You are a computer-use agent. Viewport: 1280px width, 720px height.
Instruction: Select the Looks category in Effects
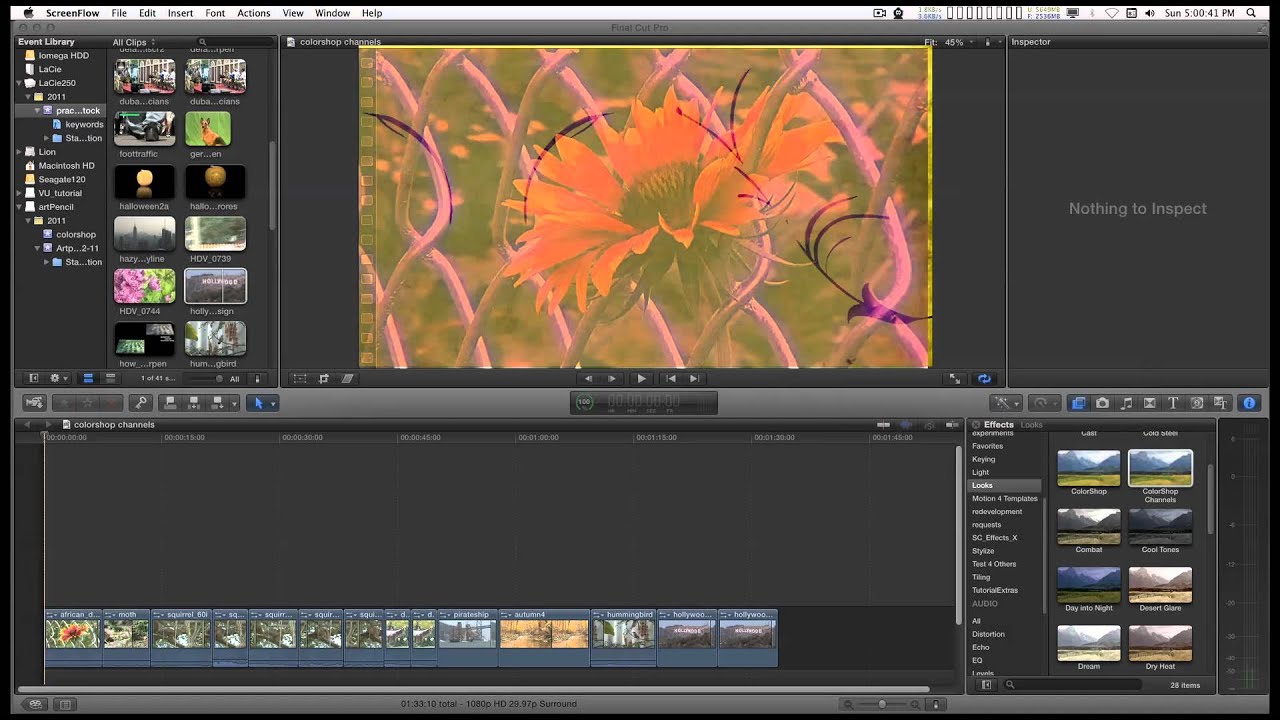[x=1005, y=485]
